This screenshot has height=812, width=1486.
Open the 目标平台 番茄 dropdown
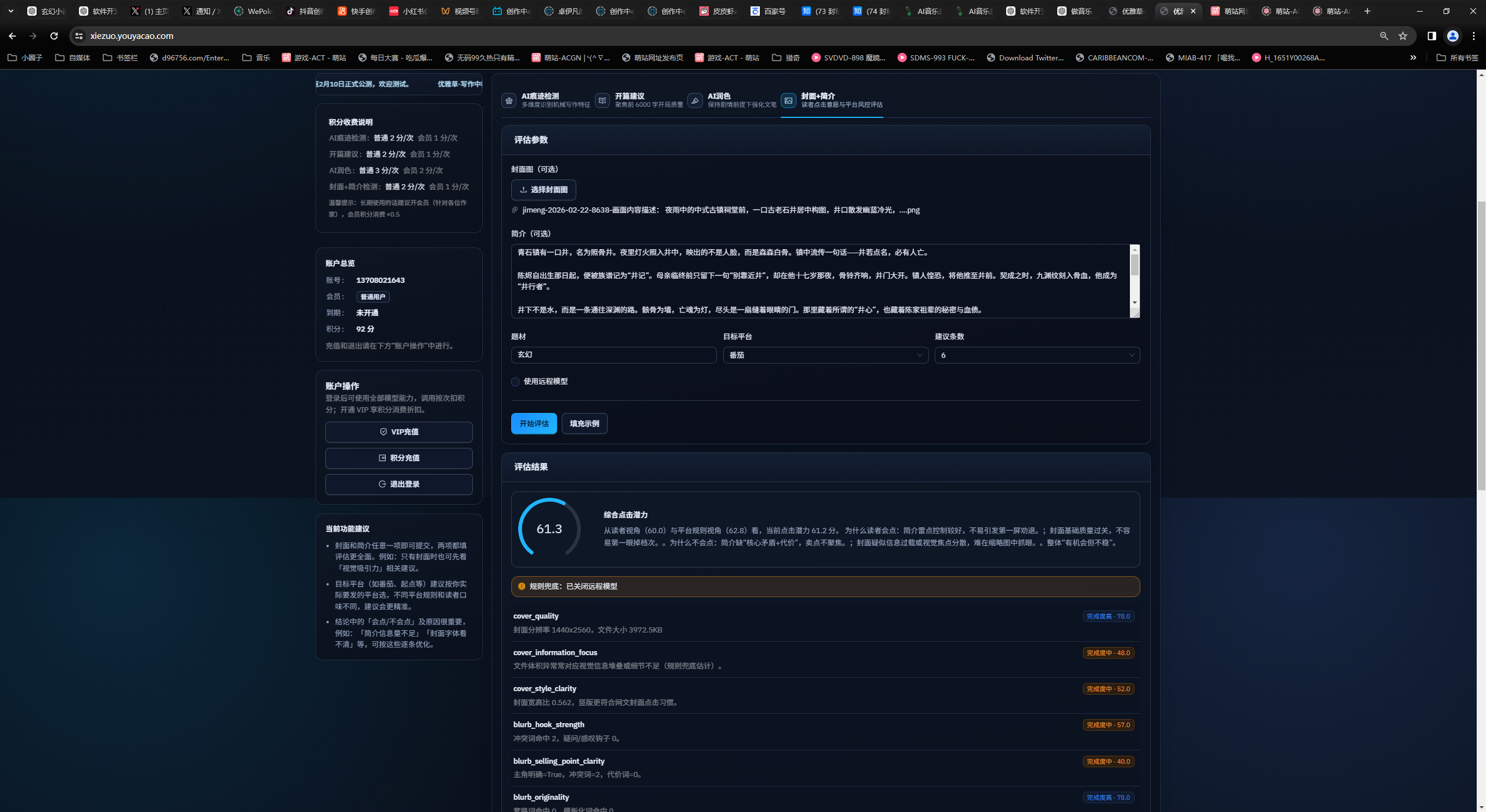point(825,355)
